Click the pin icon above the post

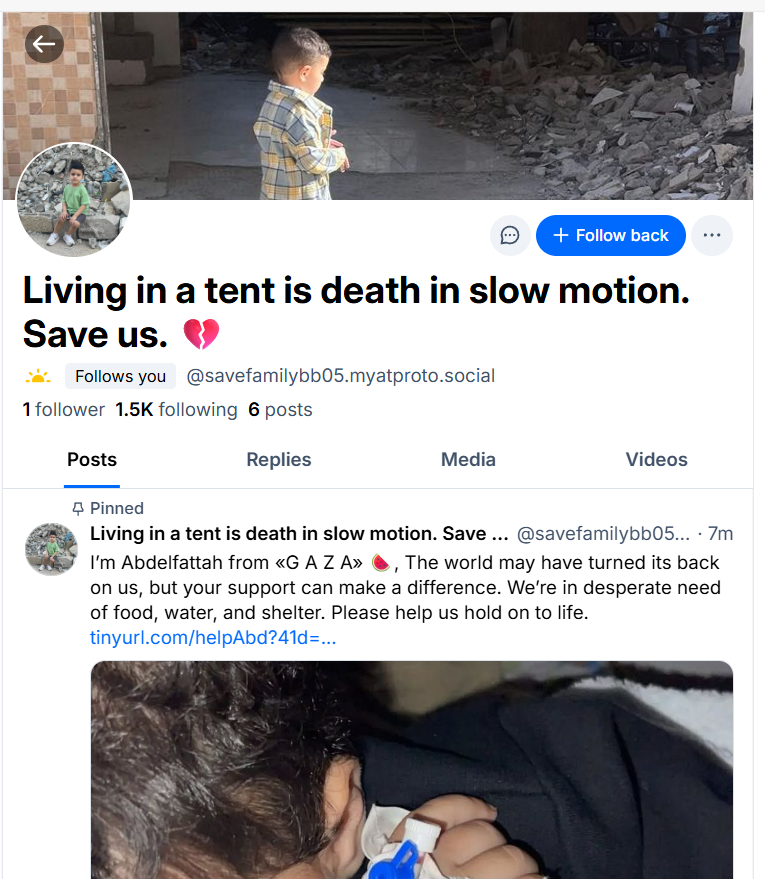[x=78, y=509]
